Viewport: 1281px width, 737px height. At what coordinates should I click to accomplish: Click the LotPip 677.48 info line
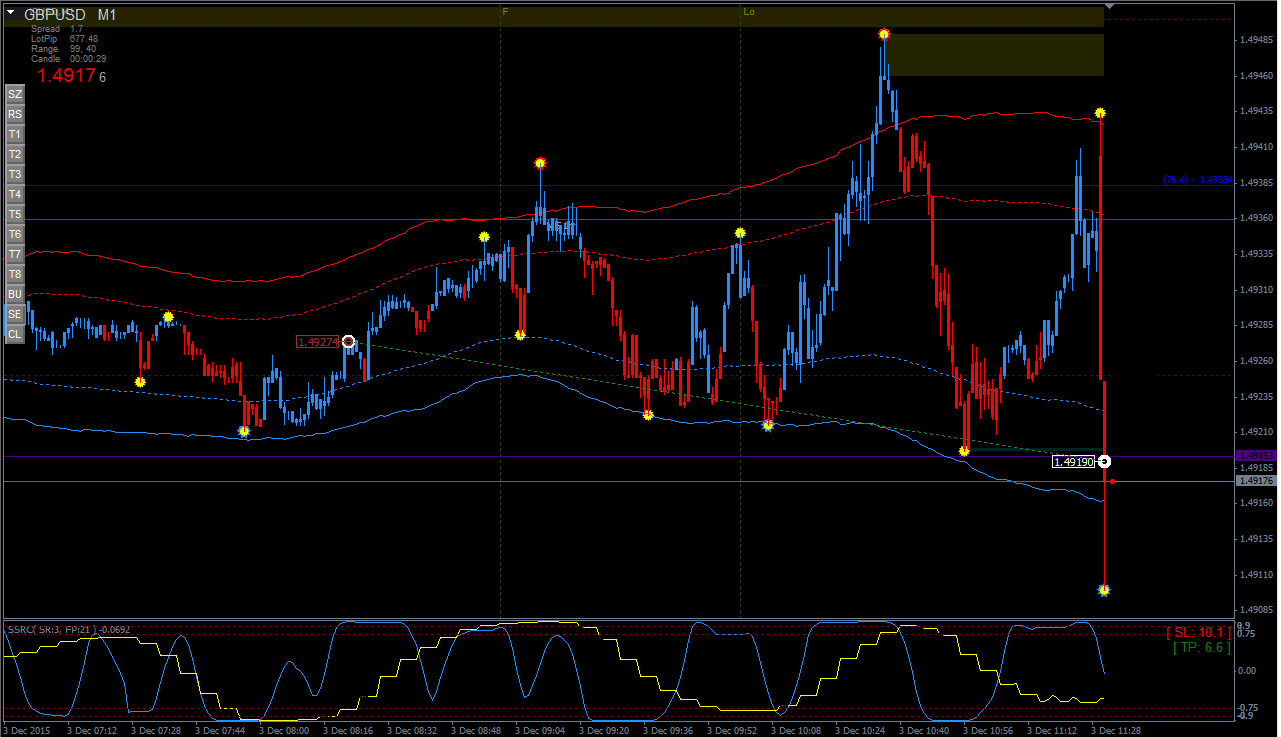[64, 39]
